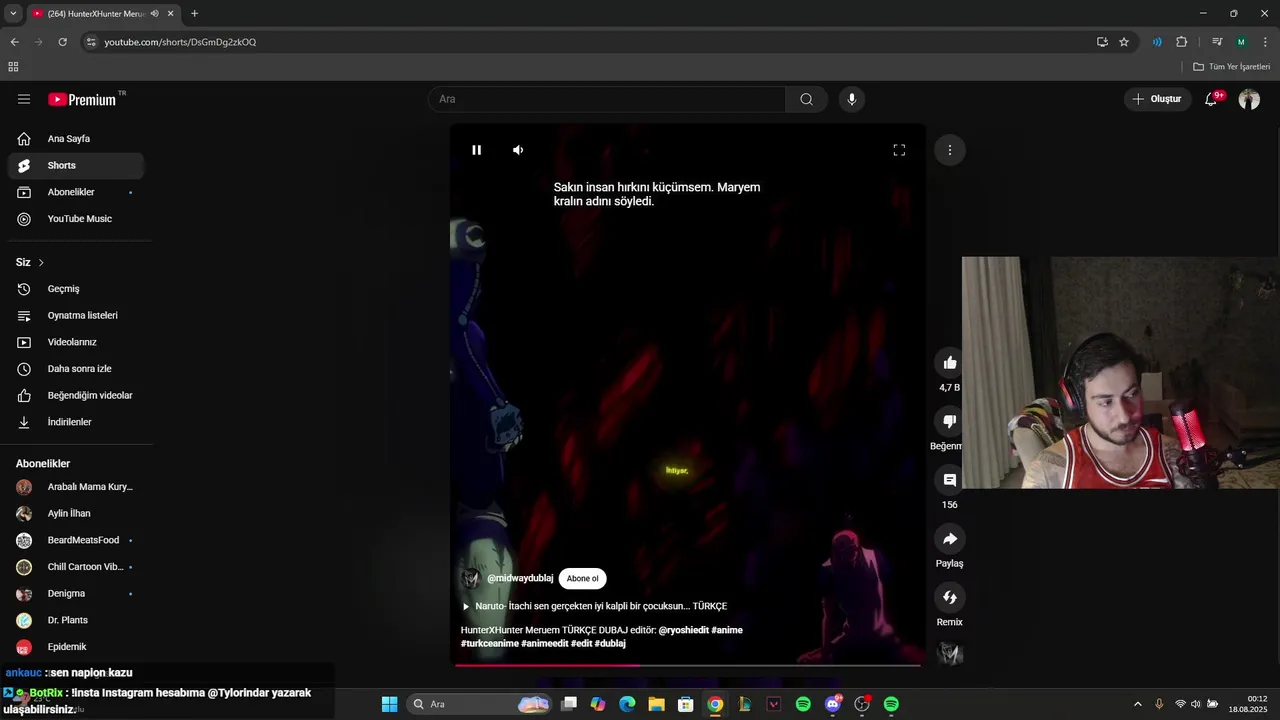1280x720 pixels.
Task: Open a new Chrome tab
Action: tap(194, 14)
